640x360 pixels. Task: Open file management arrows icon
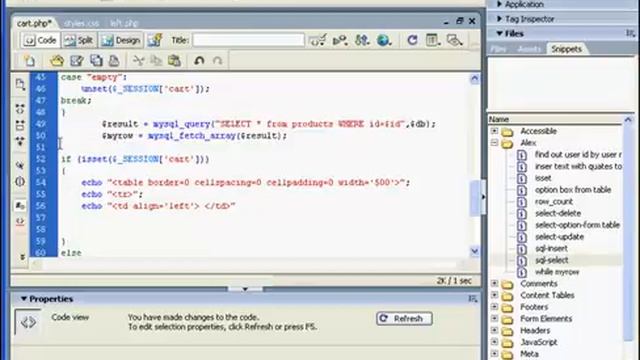coord(362,40)
